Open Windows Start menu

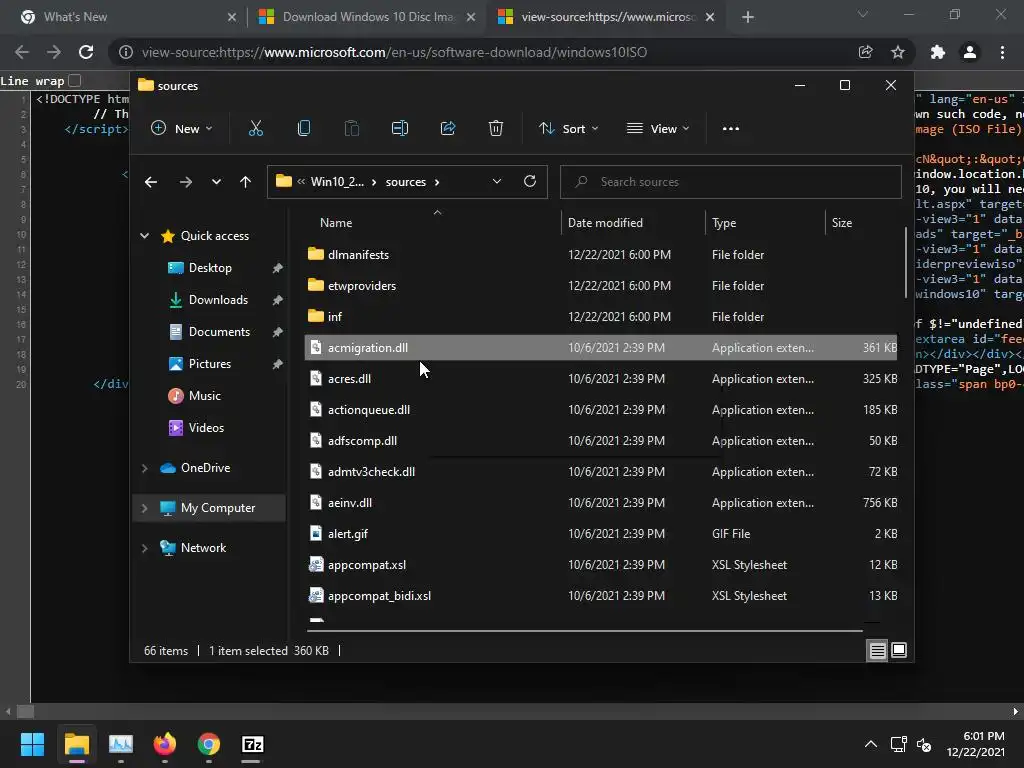pos(32,744)
